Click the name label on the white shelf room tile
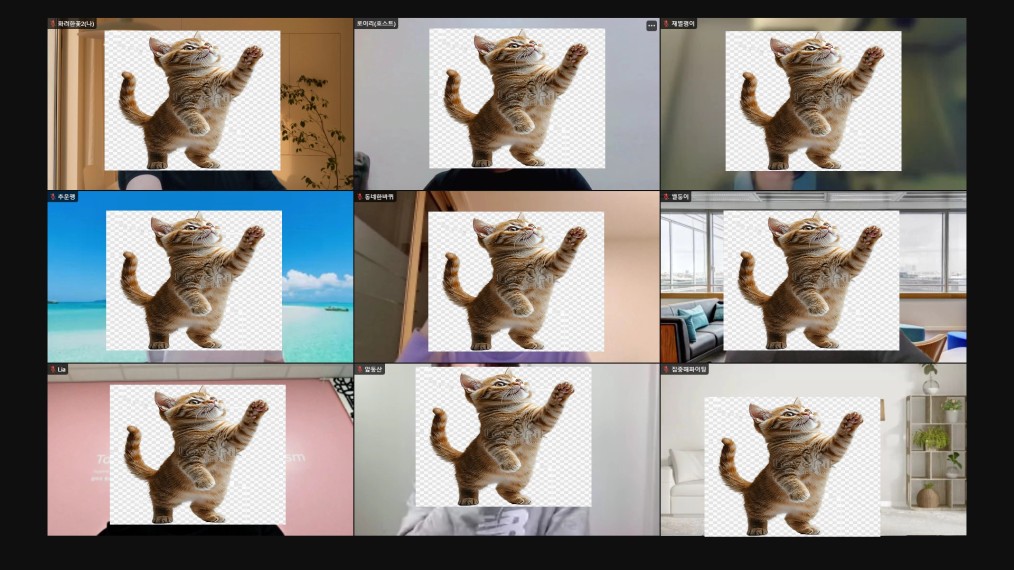Image resolution: width=1014 pixels, height=570 pixels. coord(689,369)
